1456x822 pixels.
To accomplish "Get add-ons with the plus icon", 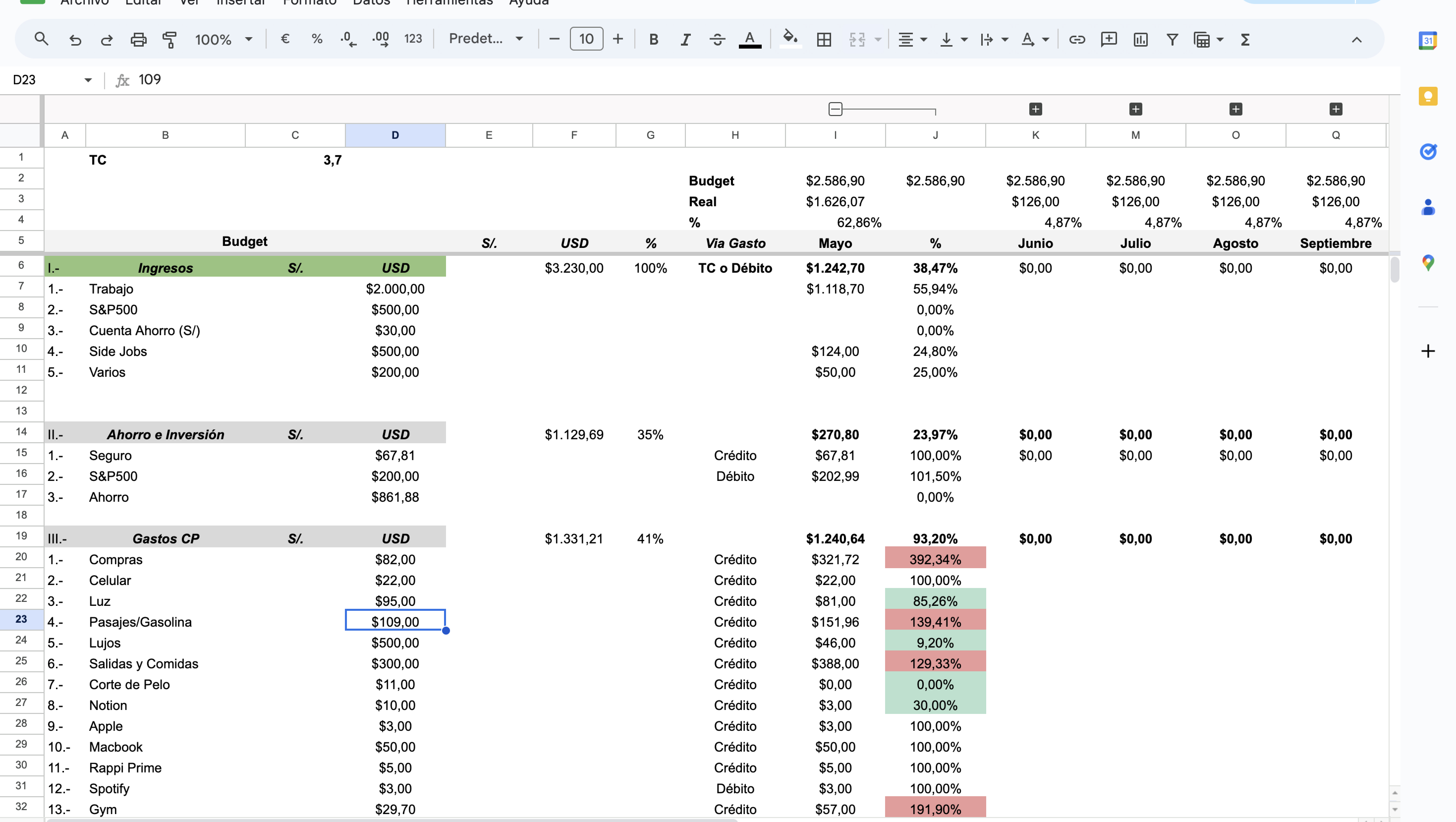I will [x=1428, y=351].
